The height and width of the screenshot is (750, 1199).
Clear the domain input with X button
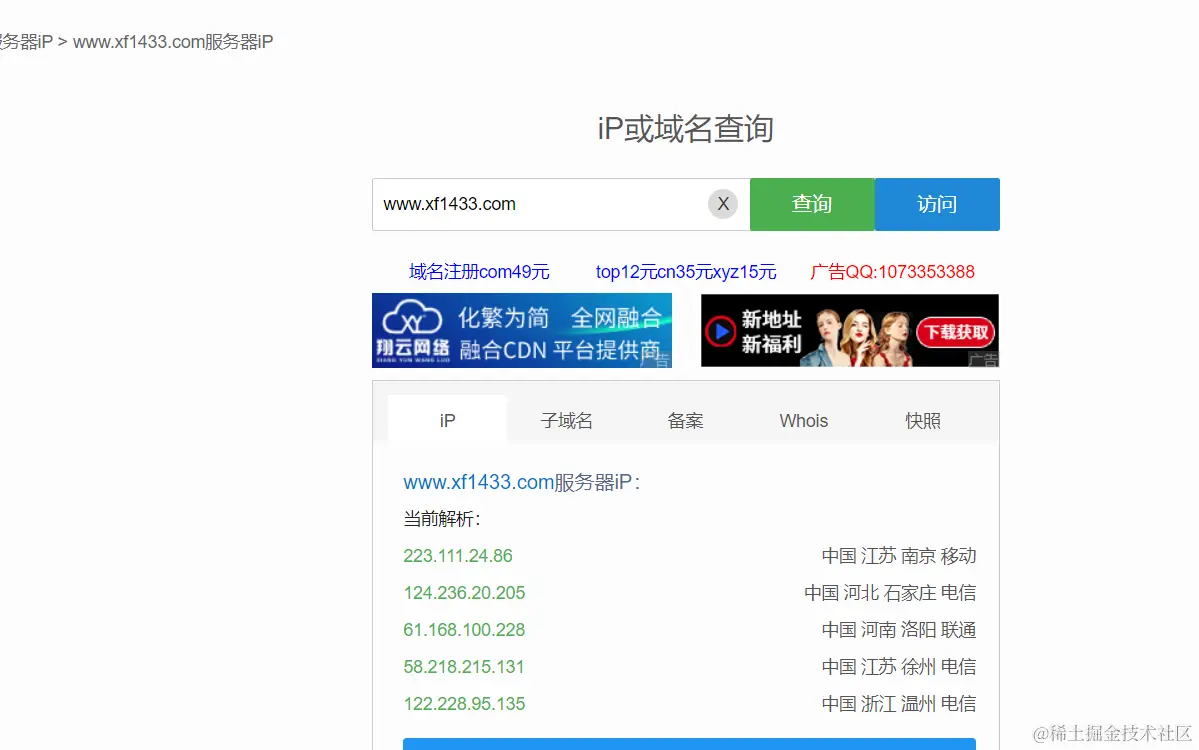click(x=723, y=204)
